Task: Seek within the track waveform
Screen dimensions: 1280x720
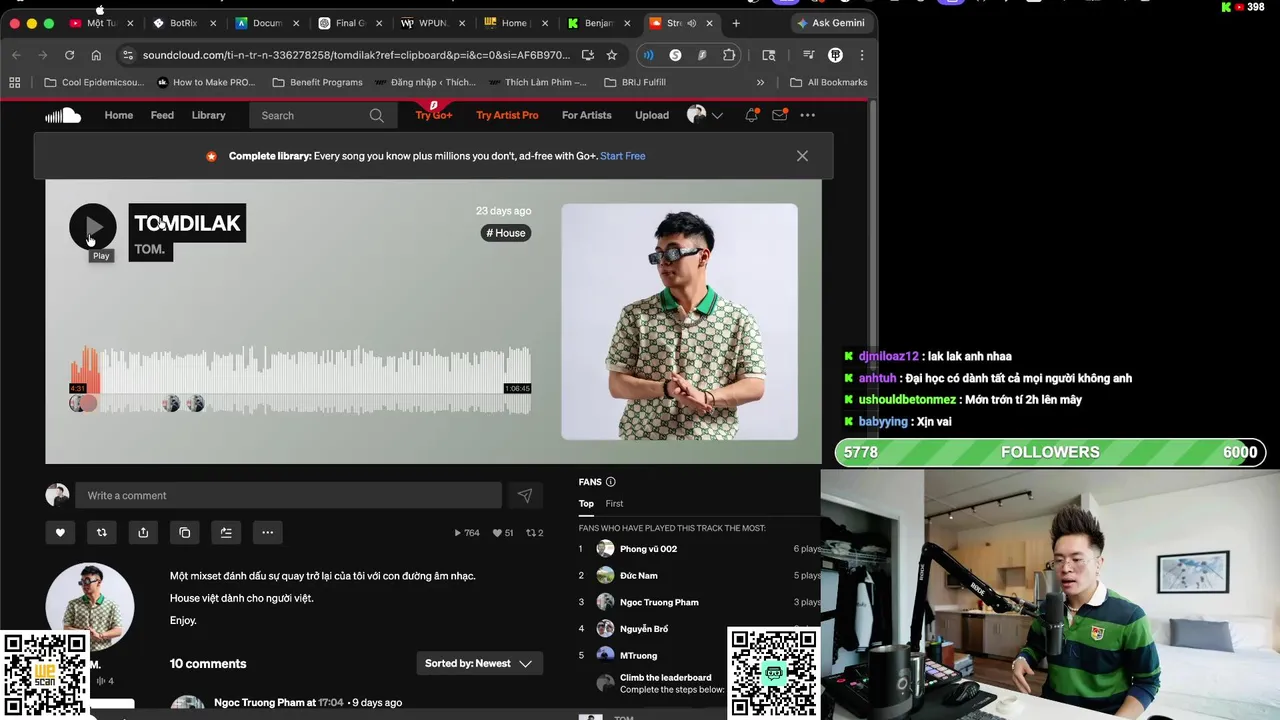Action: [300, 378]
